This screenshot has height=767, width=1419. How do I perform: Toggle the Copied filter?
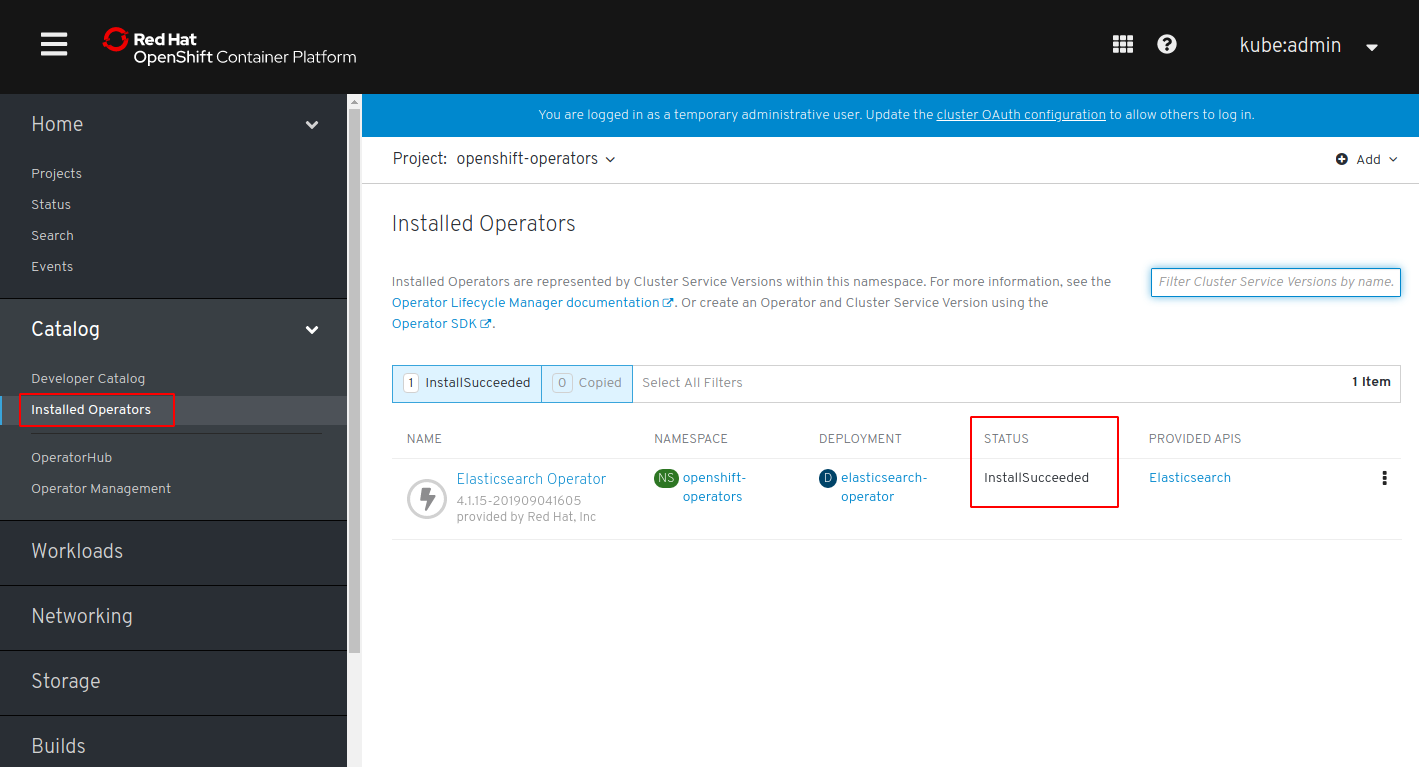click(587, 383)
